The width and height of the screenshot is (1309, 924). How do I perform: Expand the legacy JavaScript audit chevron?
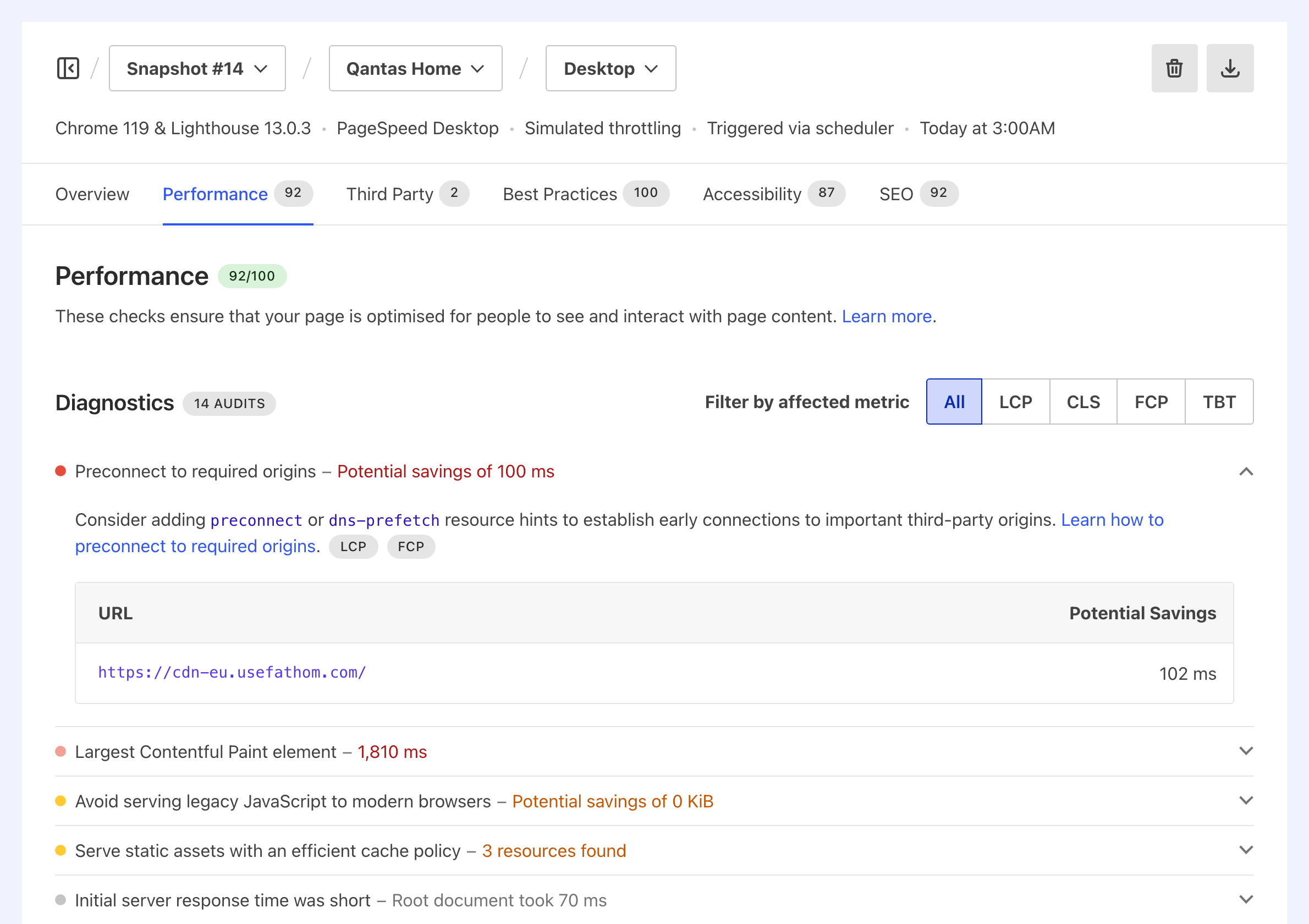click(x=1246, y=801)
